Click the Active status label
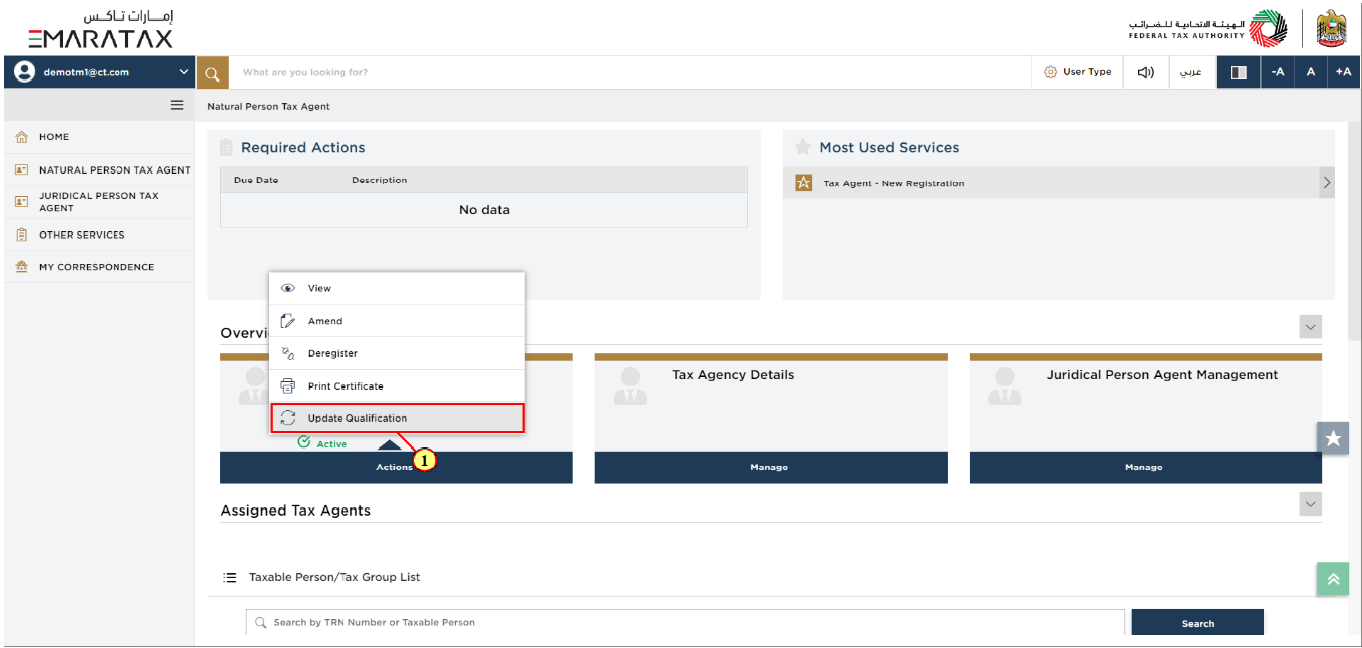The width and height of the screenshot is (1362, 648). [x=332, y=444]
